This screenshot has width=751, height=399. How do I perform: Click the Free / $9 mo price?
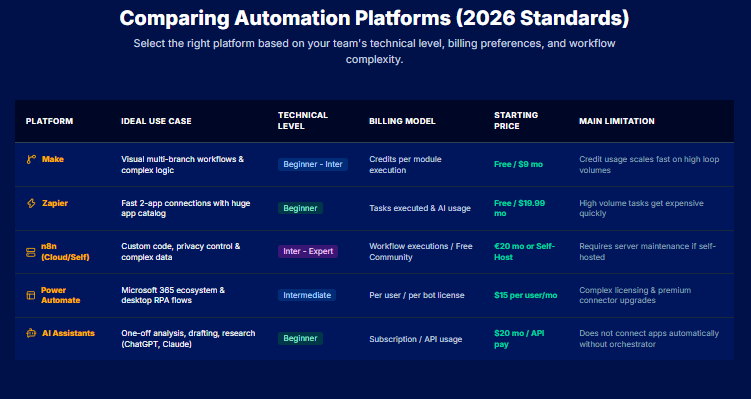pos(518,164)
